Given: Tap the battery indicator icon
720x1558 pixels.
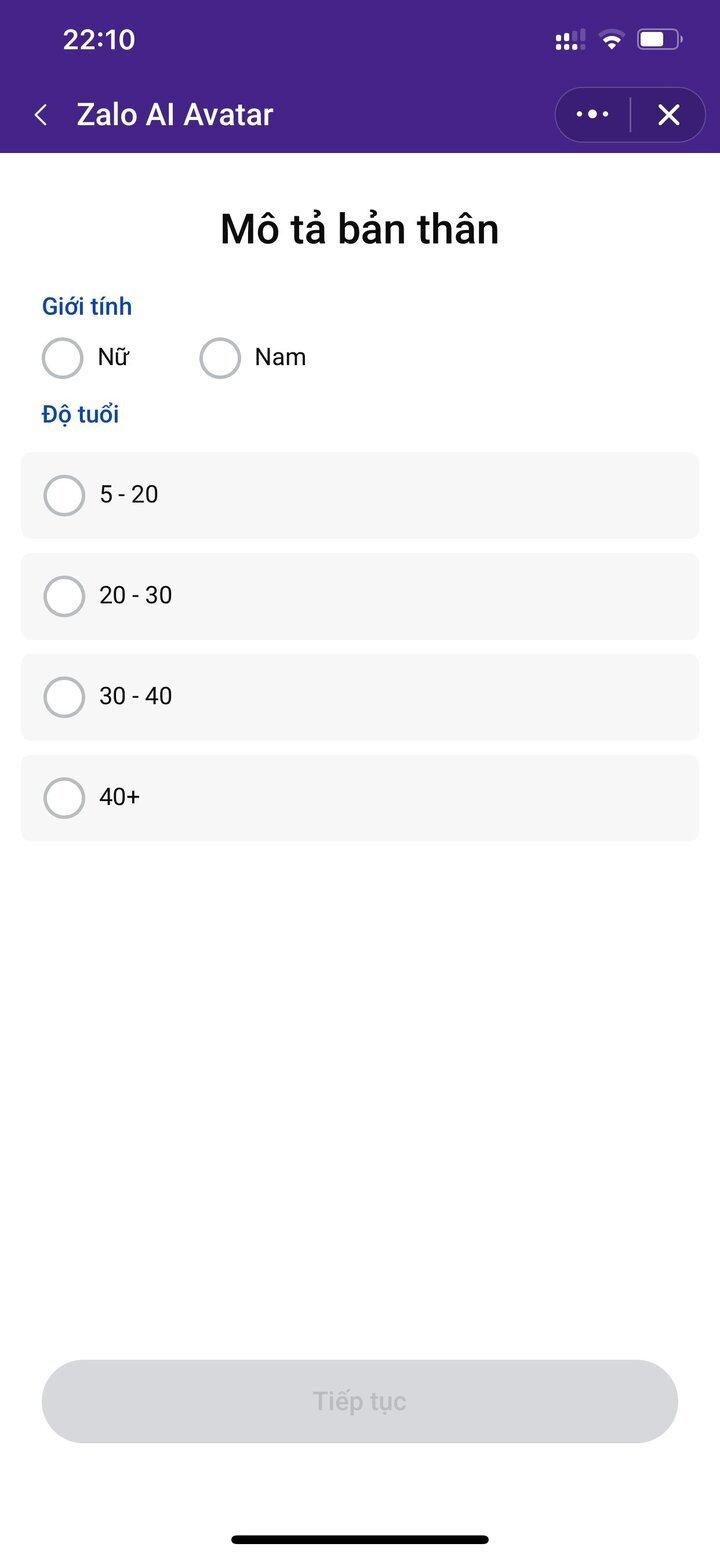Looking at the screenshot, I should tap(659, 40).
